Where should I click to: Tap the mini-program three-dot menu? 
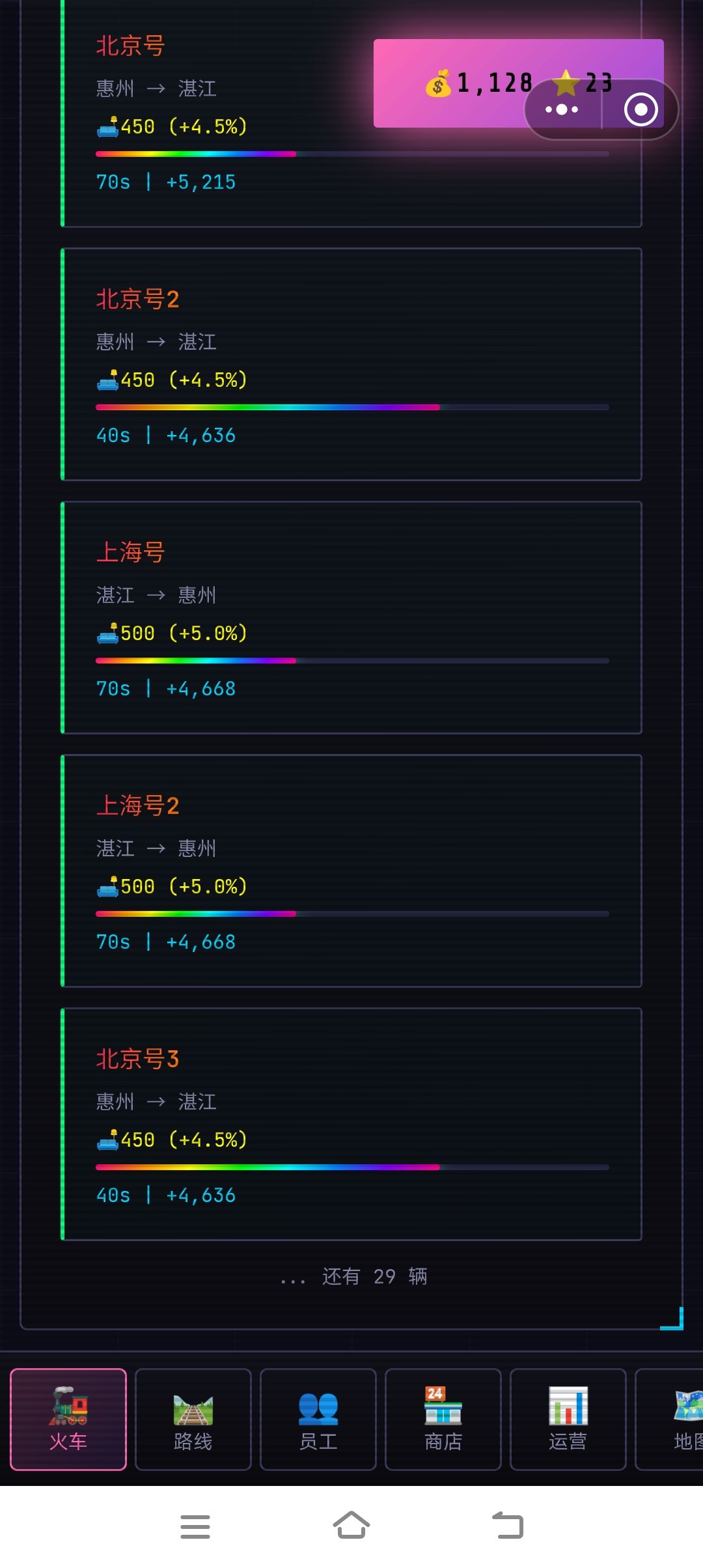point(562,109)
